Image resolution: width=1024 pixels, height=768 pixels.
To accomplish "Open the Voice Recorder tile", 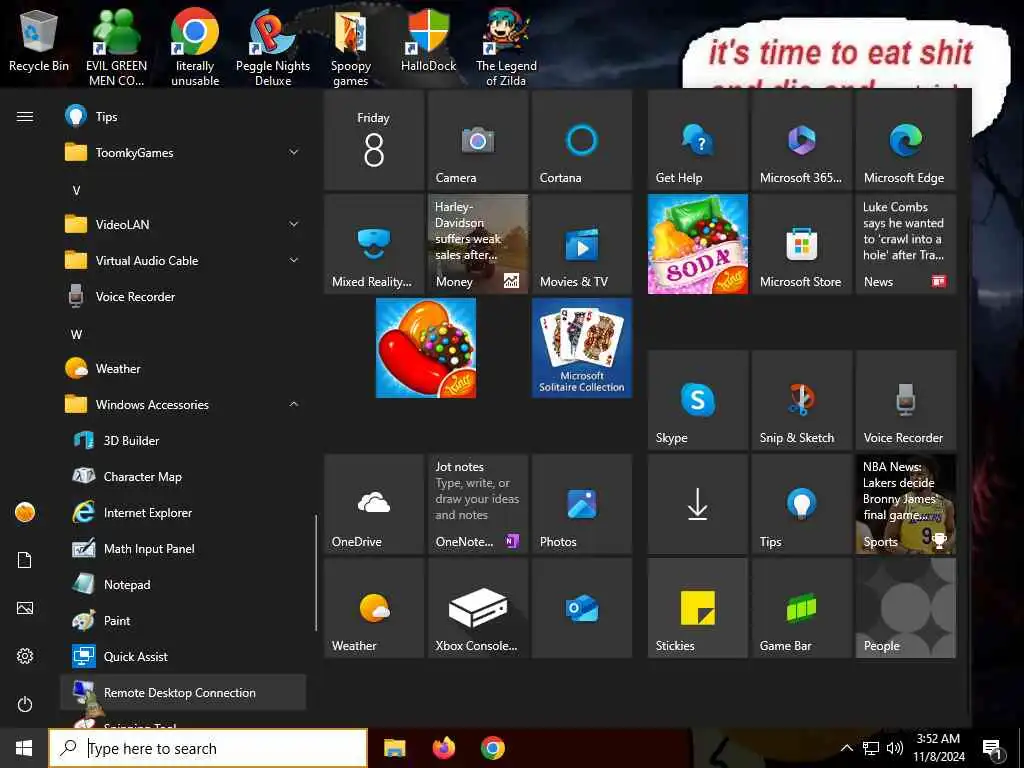I will [x=906, y=400].
